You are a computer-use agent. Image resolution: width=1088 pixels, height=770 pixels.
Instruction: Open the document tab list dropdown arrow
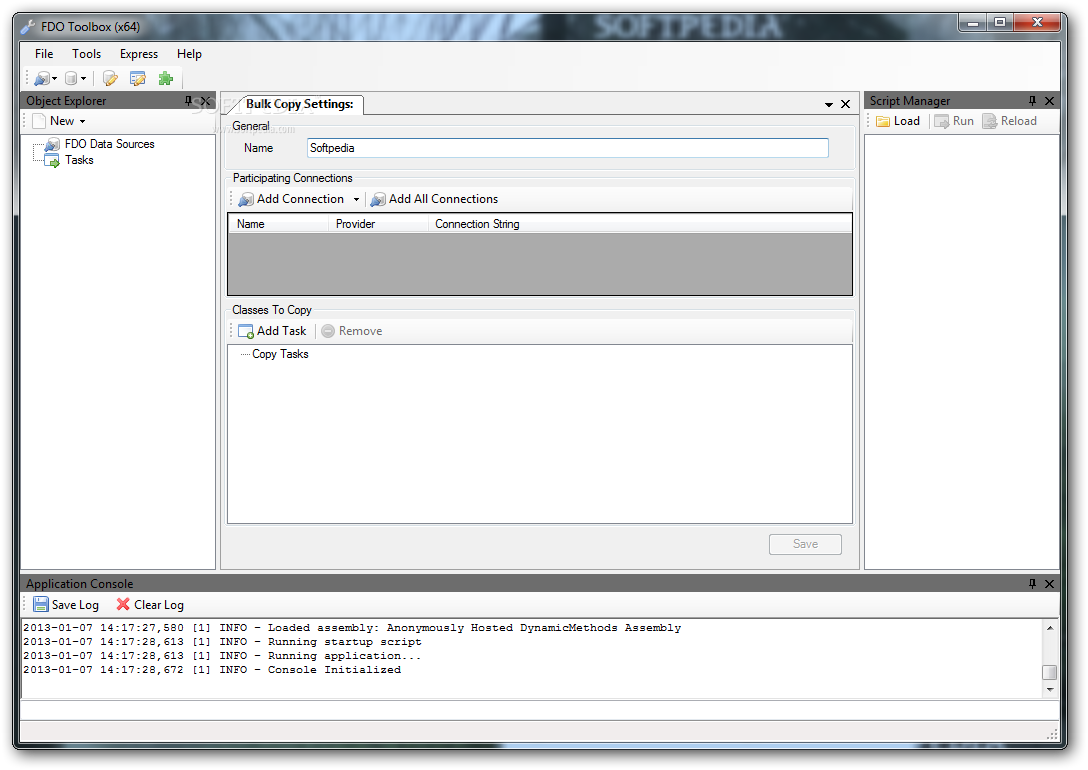pyautogui.click(x=828, y=105)
